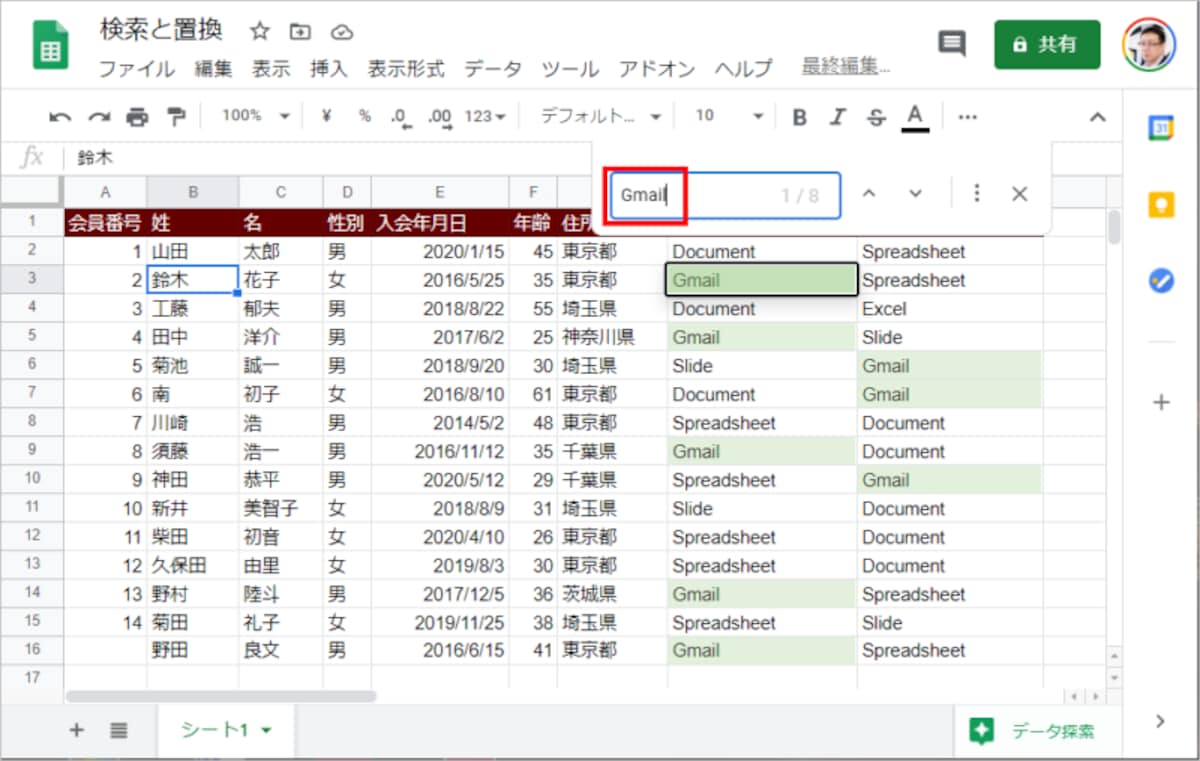
Task: Check the cloud save status icon
Action: tap(343, 31)
